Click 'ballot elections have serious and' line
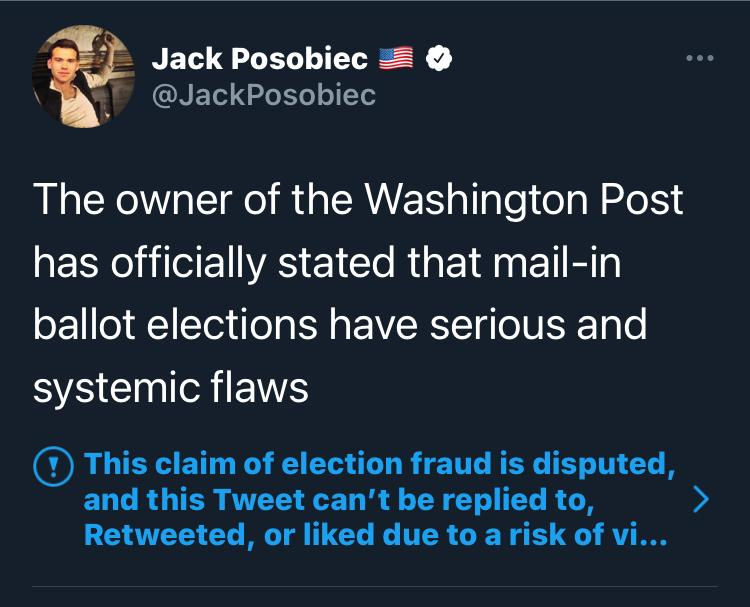750x607 pixels. point(340,324)
